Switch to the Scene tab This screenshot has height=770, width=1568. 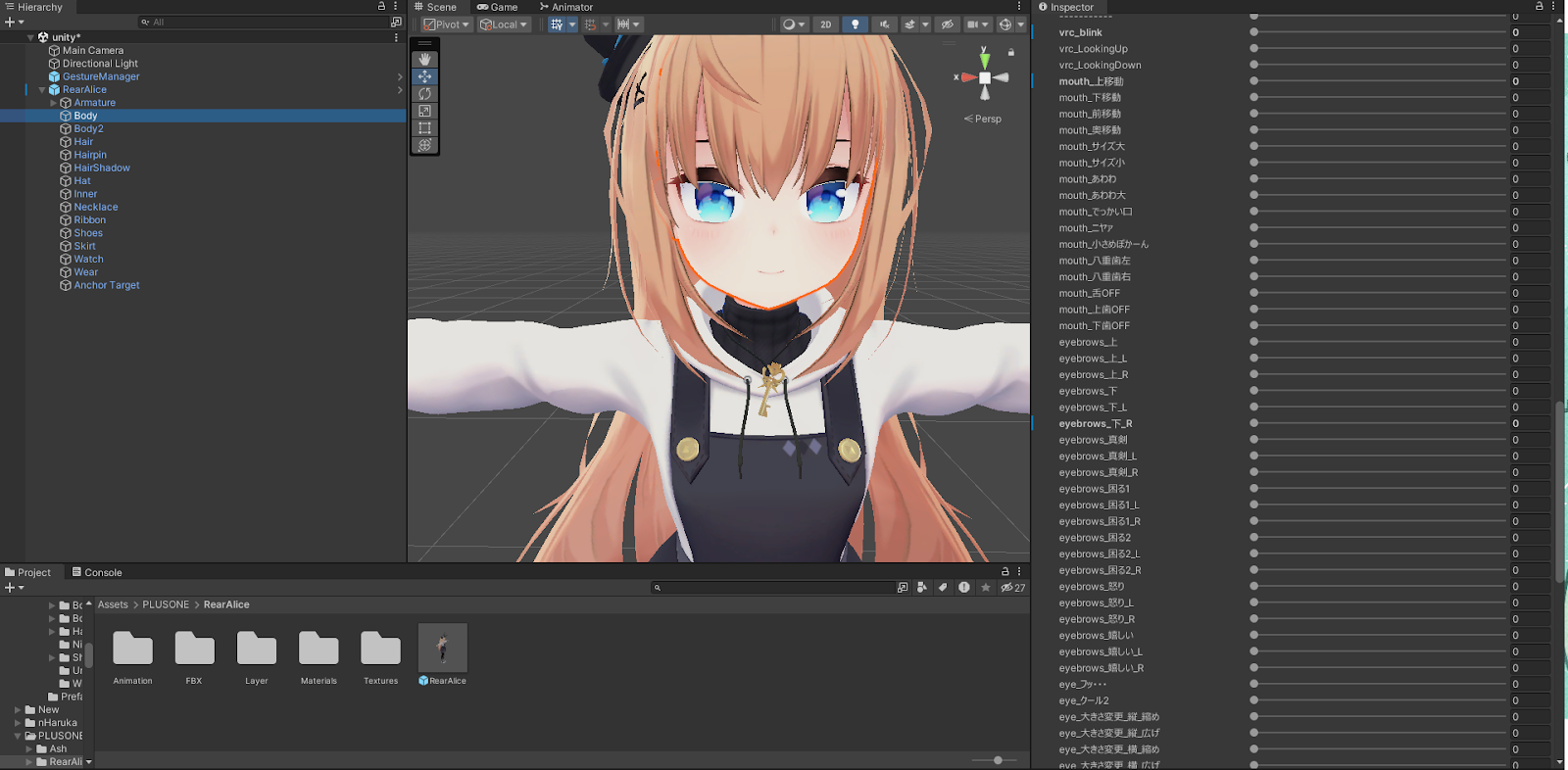point(435,7)
